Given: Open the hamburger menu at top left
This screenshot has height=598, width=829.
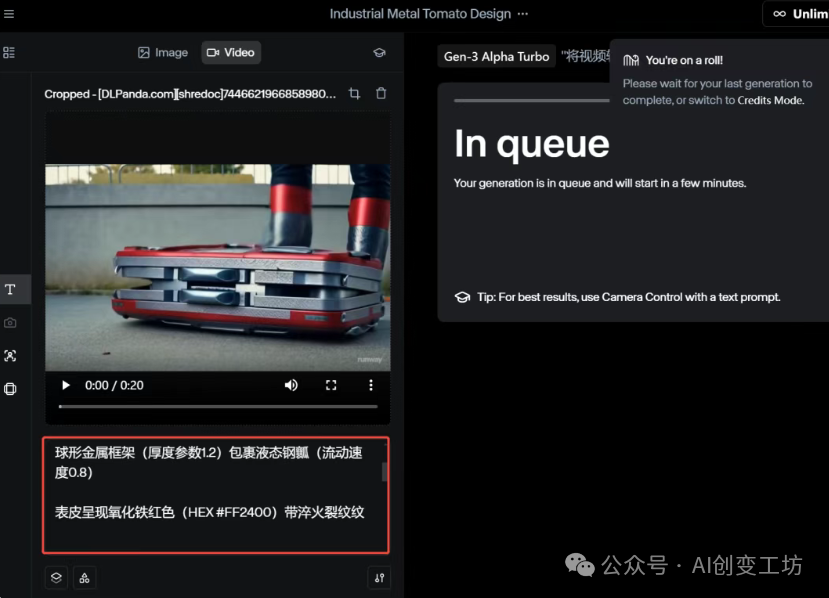Looking at the screenshot, I should (x=8, y=14).
